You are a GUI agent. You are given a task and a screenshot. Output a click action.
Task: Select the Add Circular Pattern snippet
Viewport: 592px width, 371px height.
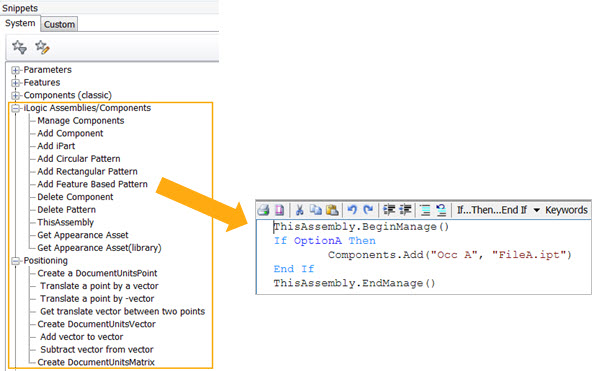pos(79,159)
